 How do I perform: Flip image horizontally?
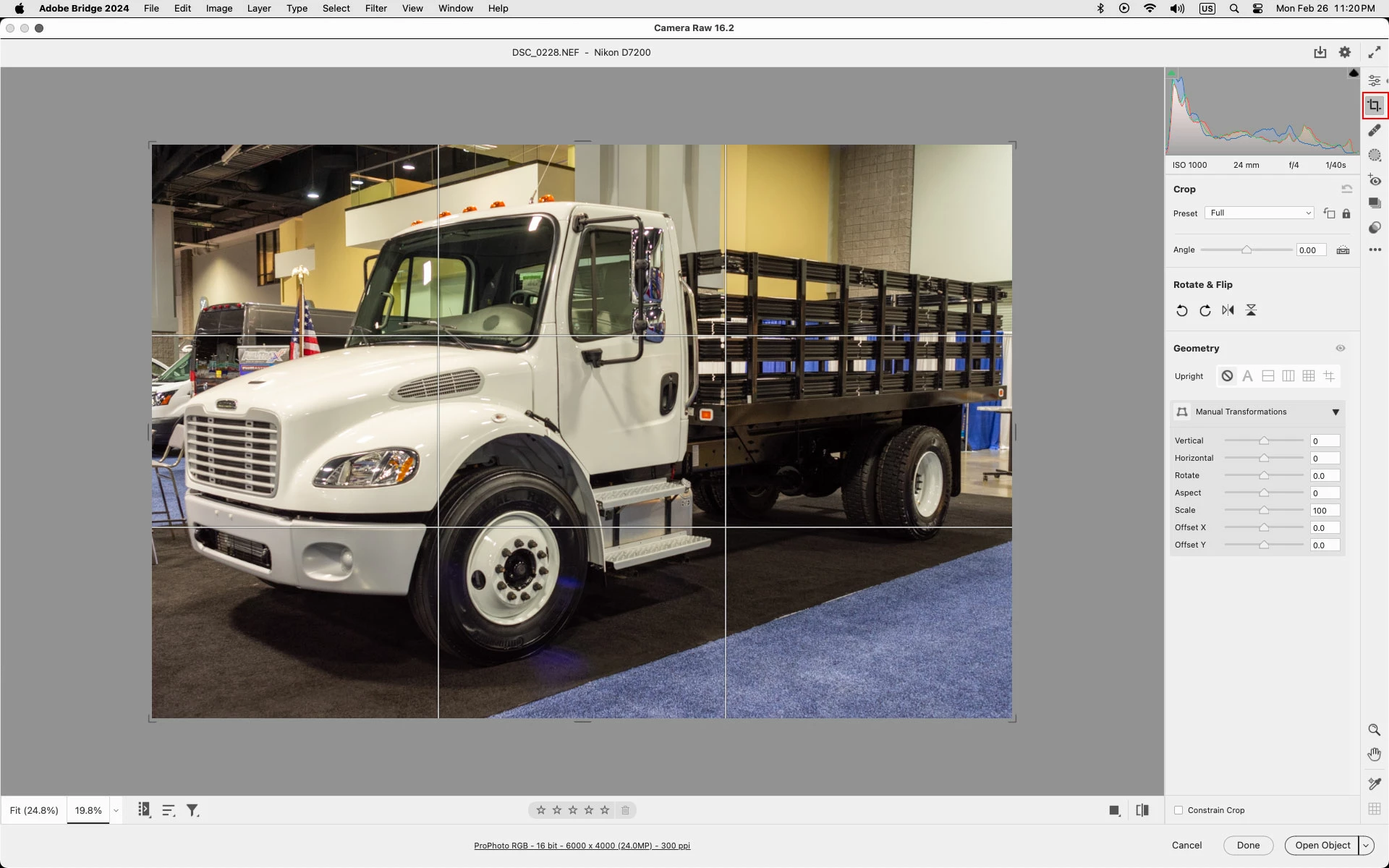click(1228, 310)
